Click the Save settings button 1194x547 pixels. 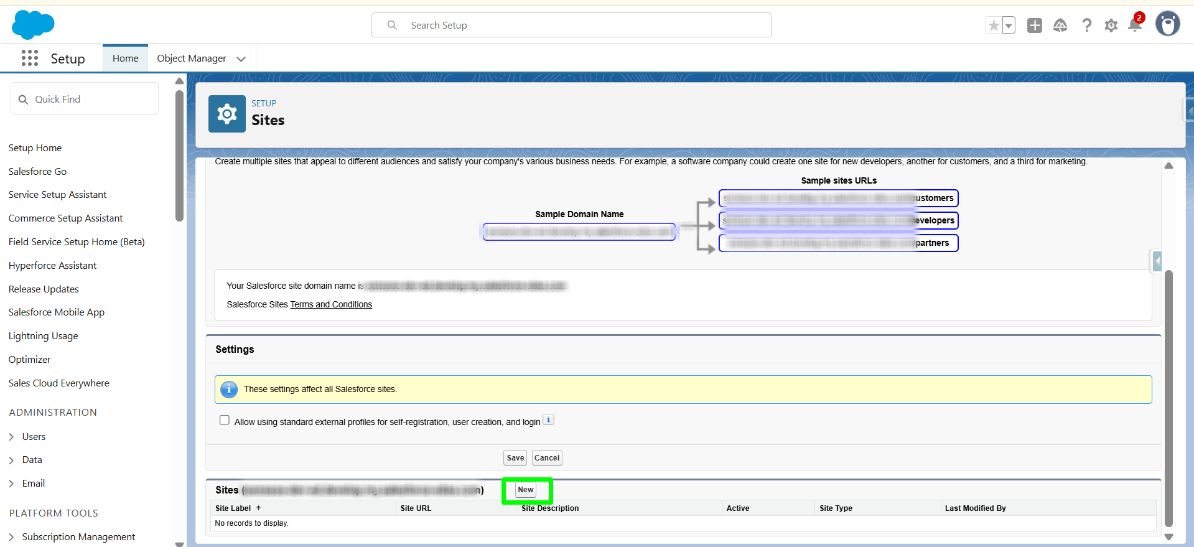click(x=515, y=458)
